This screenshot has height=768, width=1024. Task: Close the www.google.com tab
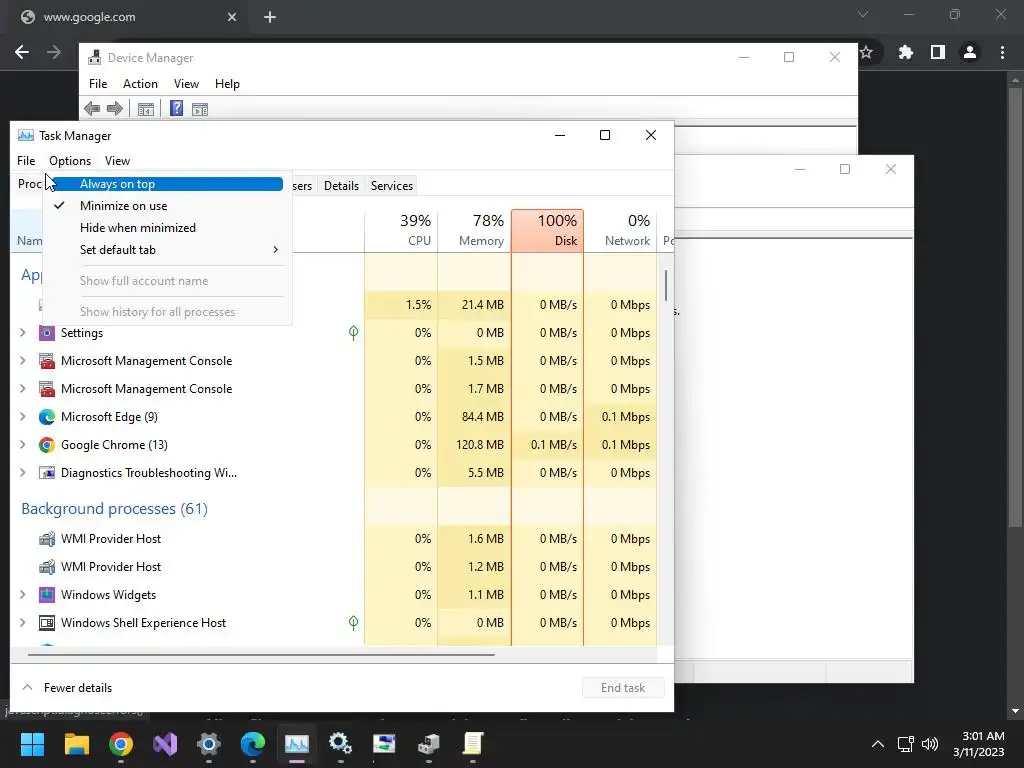click(232, 17)
